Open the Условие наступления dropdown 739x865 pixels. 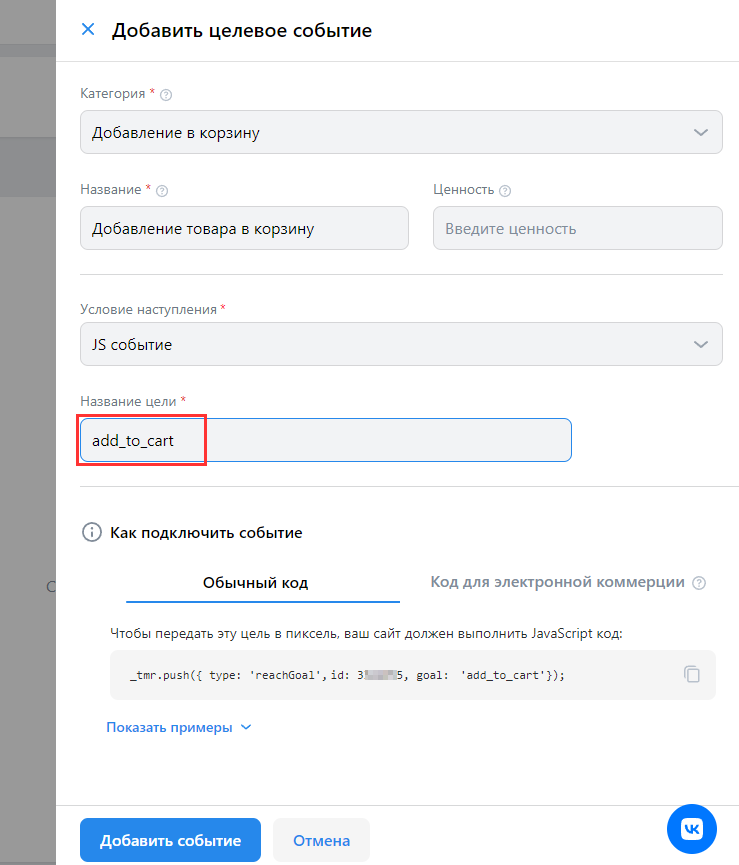pos(401,344)
